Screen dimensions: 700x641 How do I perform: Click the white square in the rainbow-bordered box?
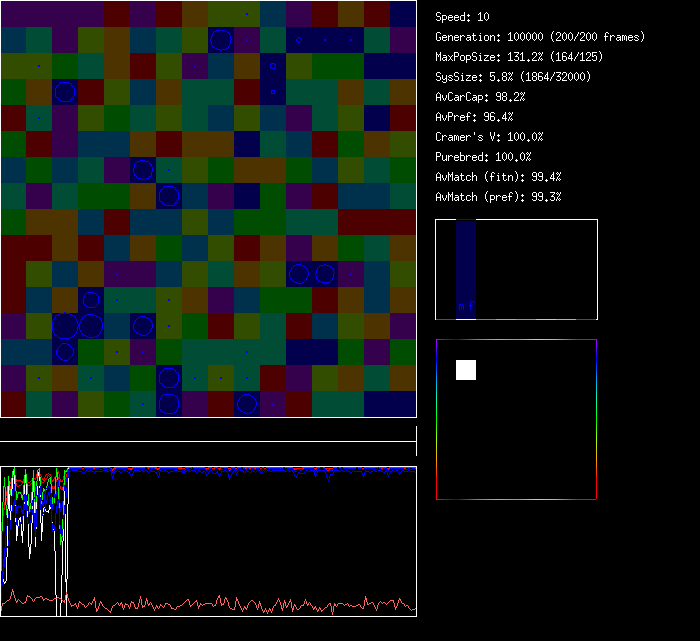click(466, 370)
